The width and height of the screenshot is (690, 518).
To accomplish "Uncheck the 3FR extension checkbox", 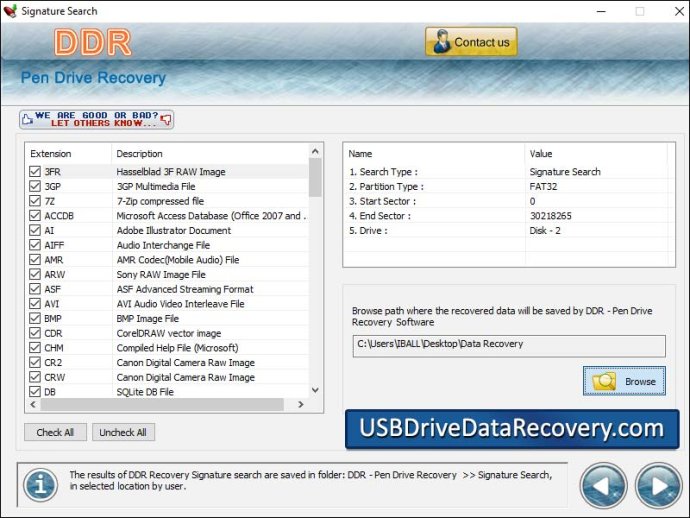I will 35,172.
